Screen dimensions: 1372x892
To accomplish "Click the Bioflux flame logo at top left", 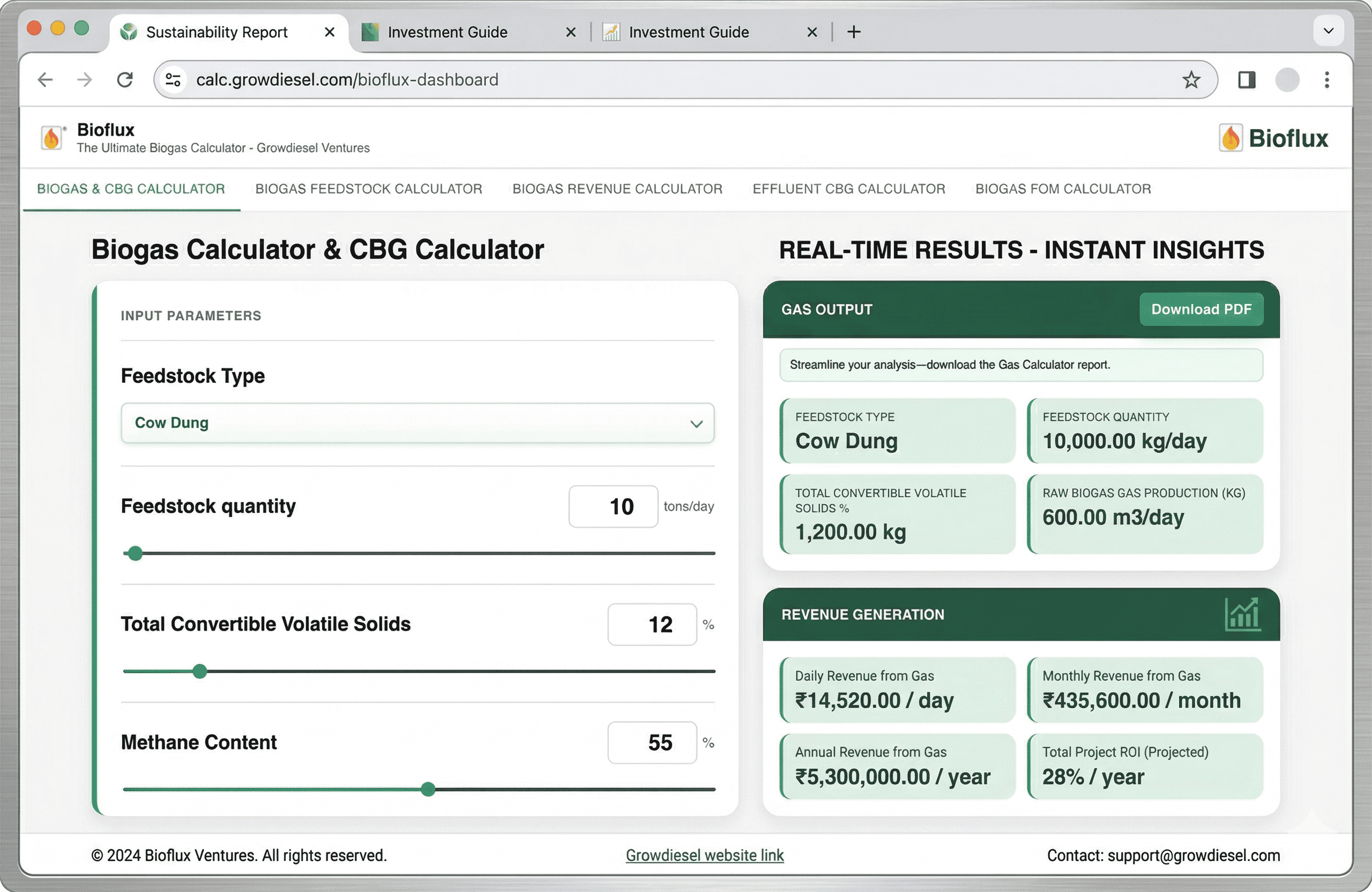I will (51, 138).
